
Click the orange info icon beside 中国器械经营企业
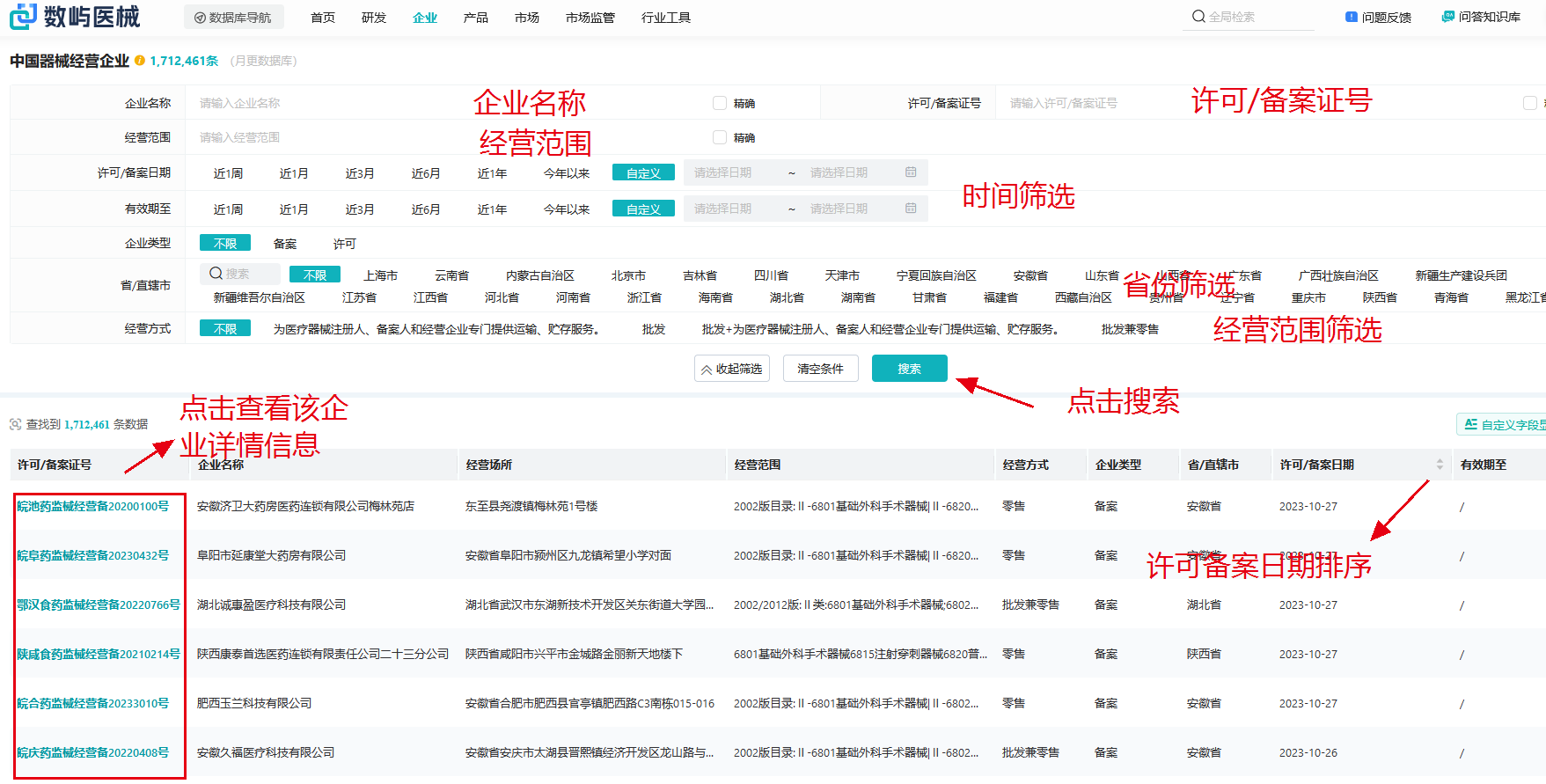(x=139, y=61)
